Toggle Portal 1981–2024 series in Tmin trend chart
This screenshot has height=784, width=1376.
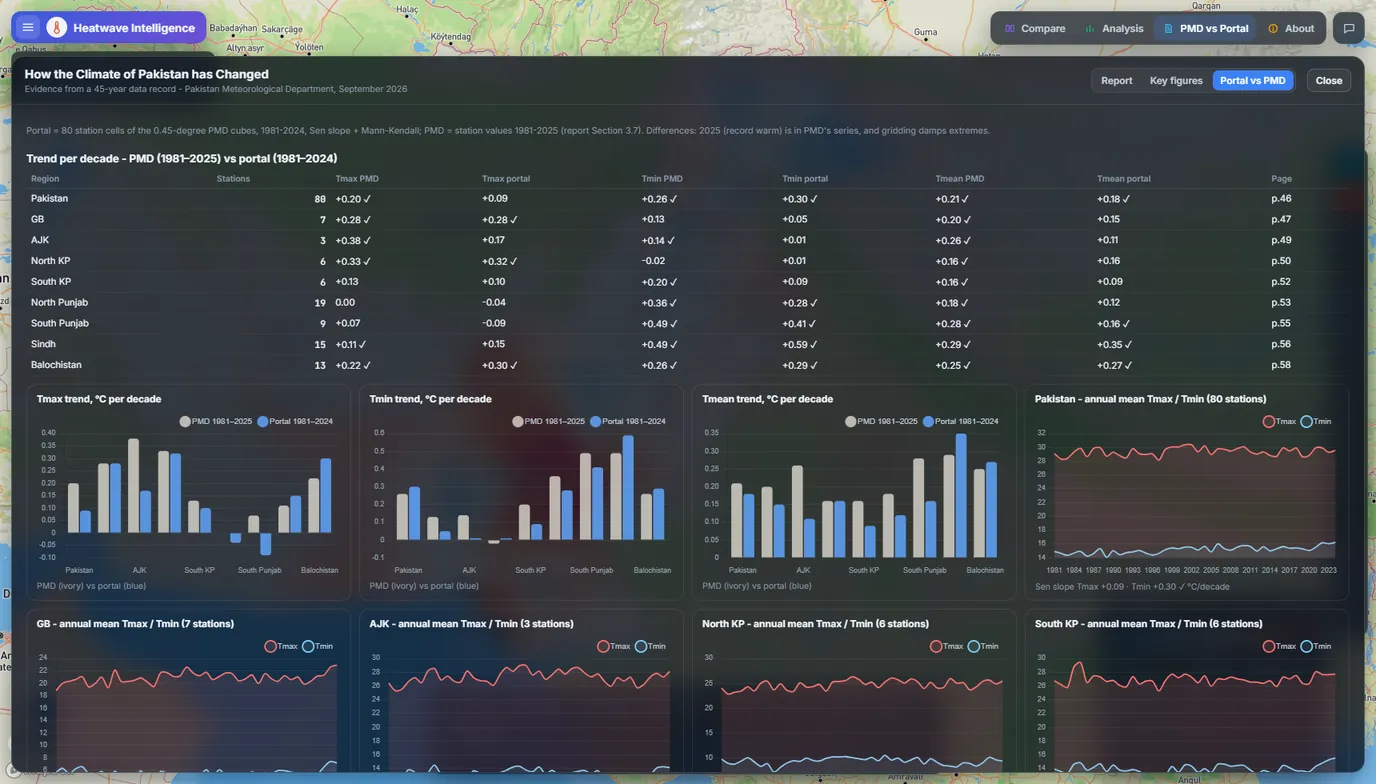tap(628, 422)
